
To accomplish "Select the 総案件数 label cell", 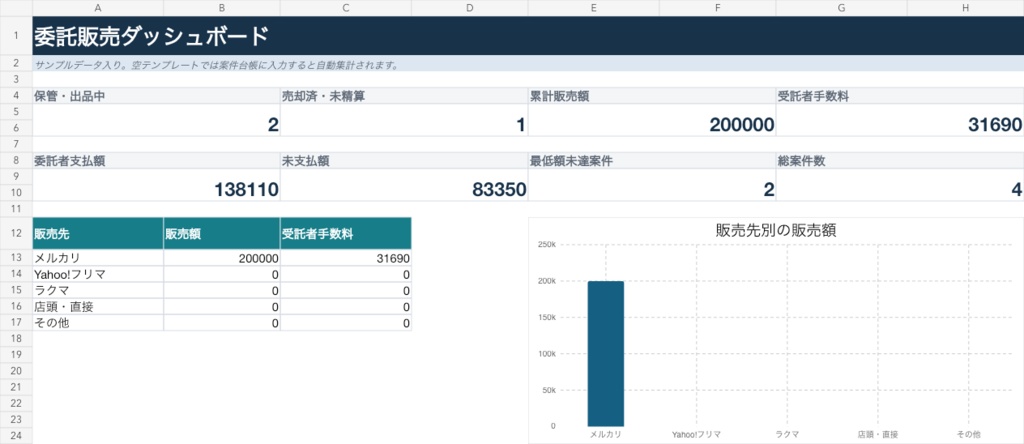I will [x=899, y=161].
